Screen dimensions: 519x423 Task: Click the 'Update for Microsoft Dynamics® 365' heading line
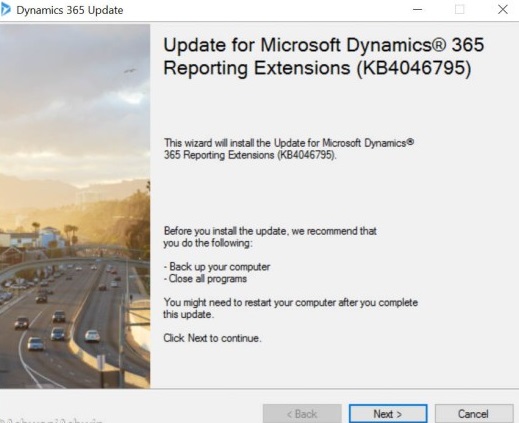tap(324, 45)
